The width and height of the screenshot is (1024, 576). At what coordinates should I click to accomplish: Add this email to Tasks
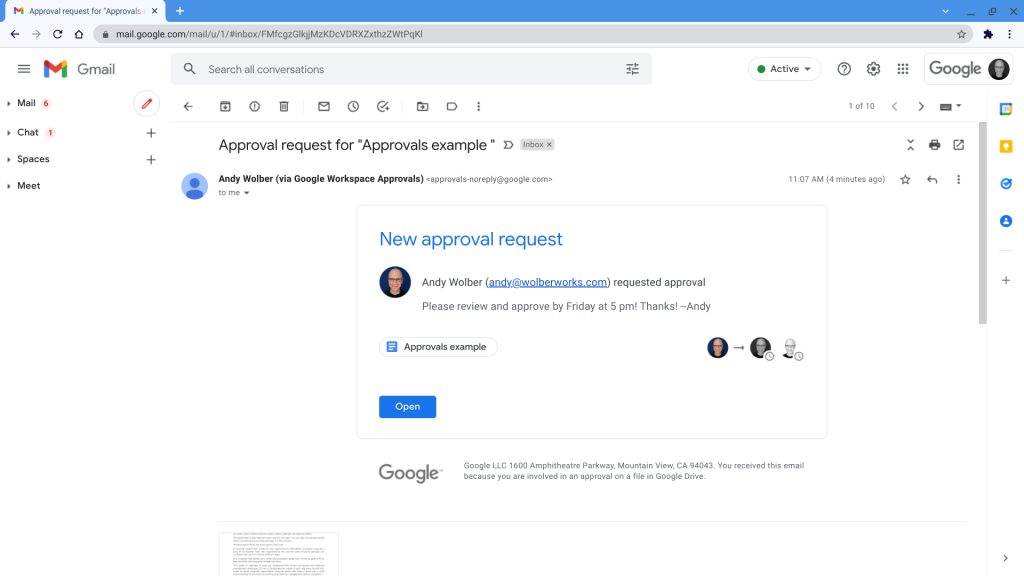tap(384, 106)
